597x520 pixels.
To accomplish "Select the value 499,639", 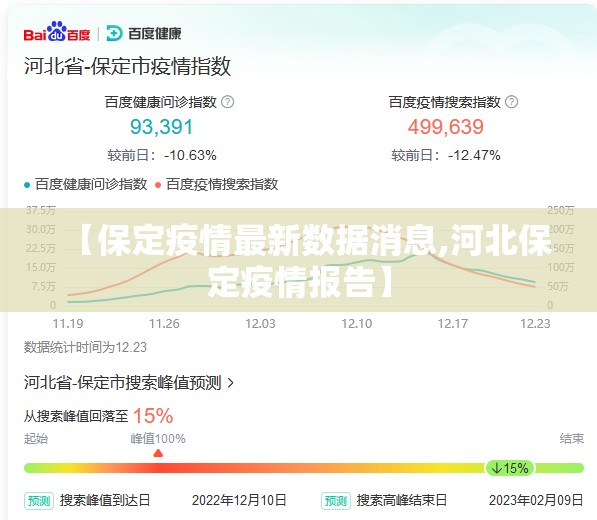I will click(446, 127).
